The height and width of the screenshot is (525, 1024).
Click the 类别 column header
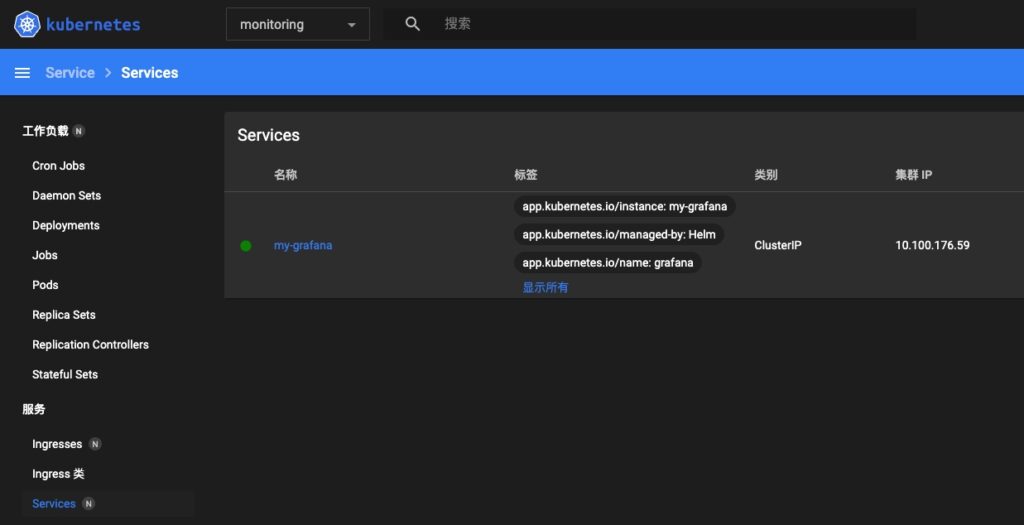[766, 175]
